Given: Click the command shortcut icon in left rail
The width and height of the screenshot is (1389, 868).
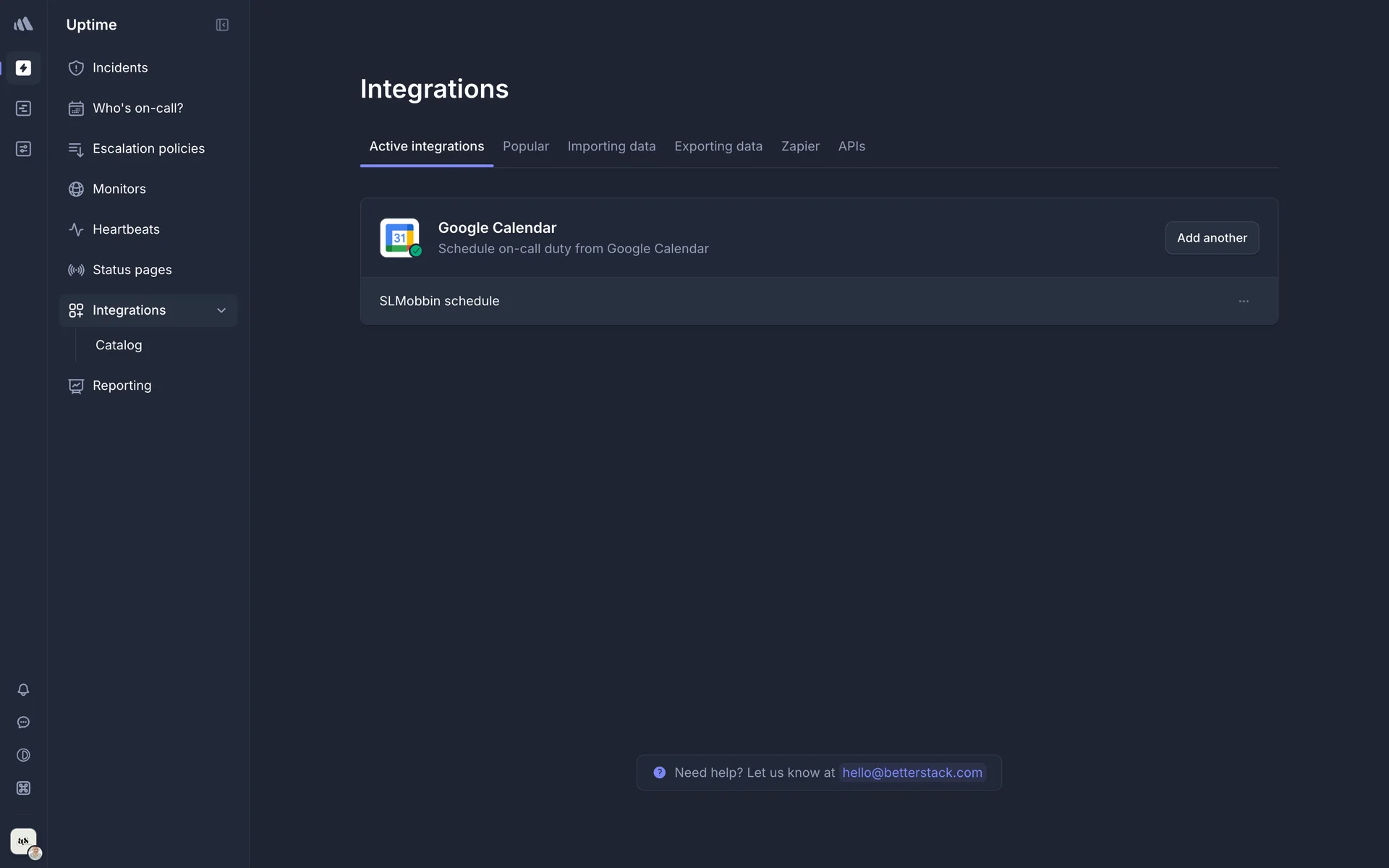Looking at the screenshot, I should tap(23, 788).
